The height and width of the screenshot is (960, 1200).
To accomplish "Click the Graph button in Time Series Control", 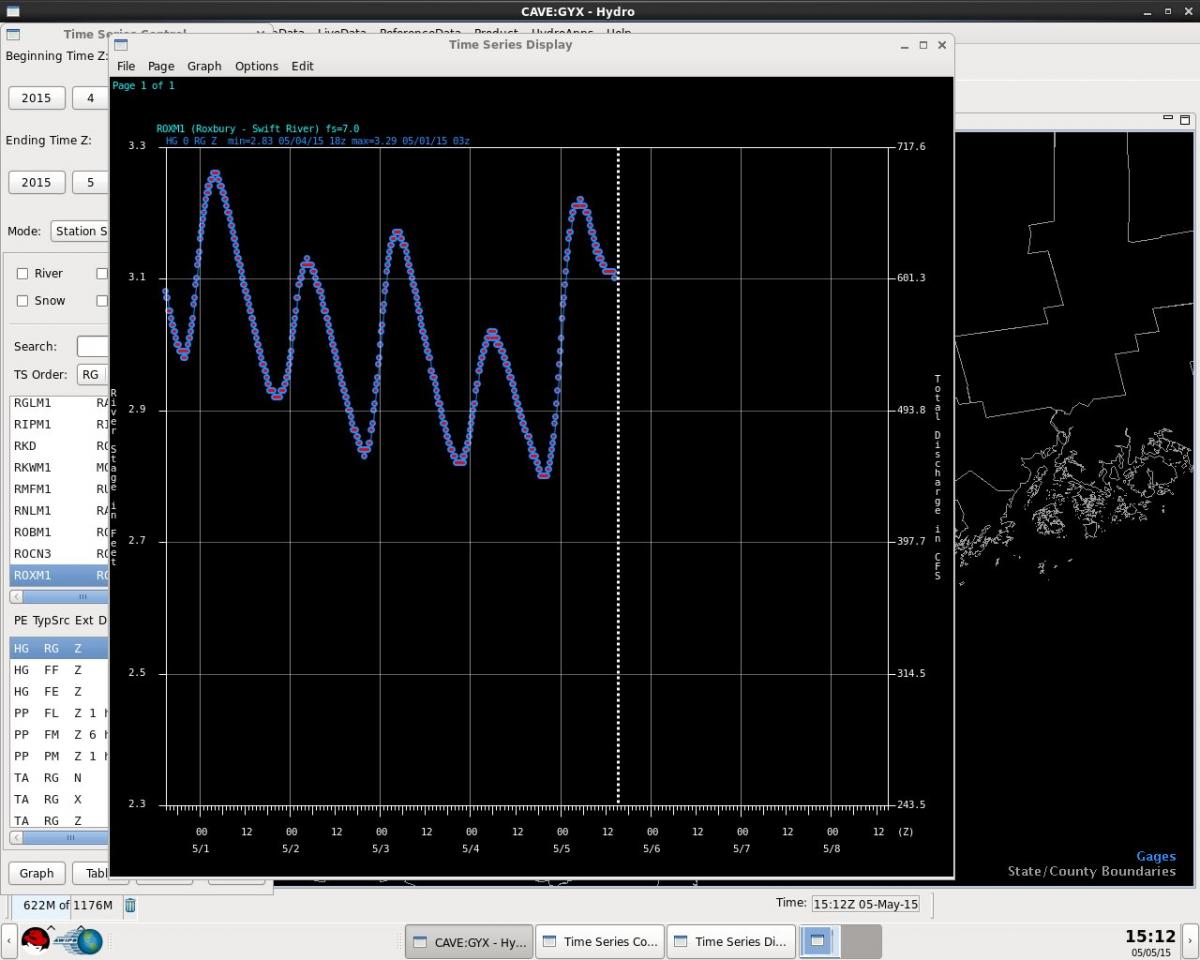I will pyautogui.click(x=37, y=873).
